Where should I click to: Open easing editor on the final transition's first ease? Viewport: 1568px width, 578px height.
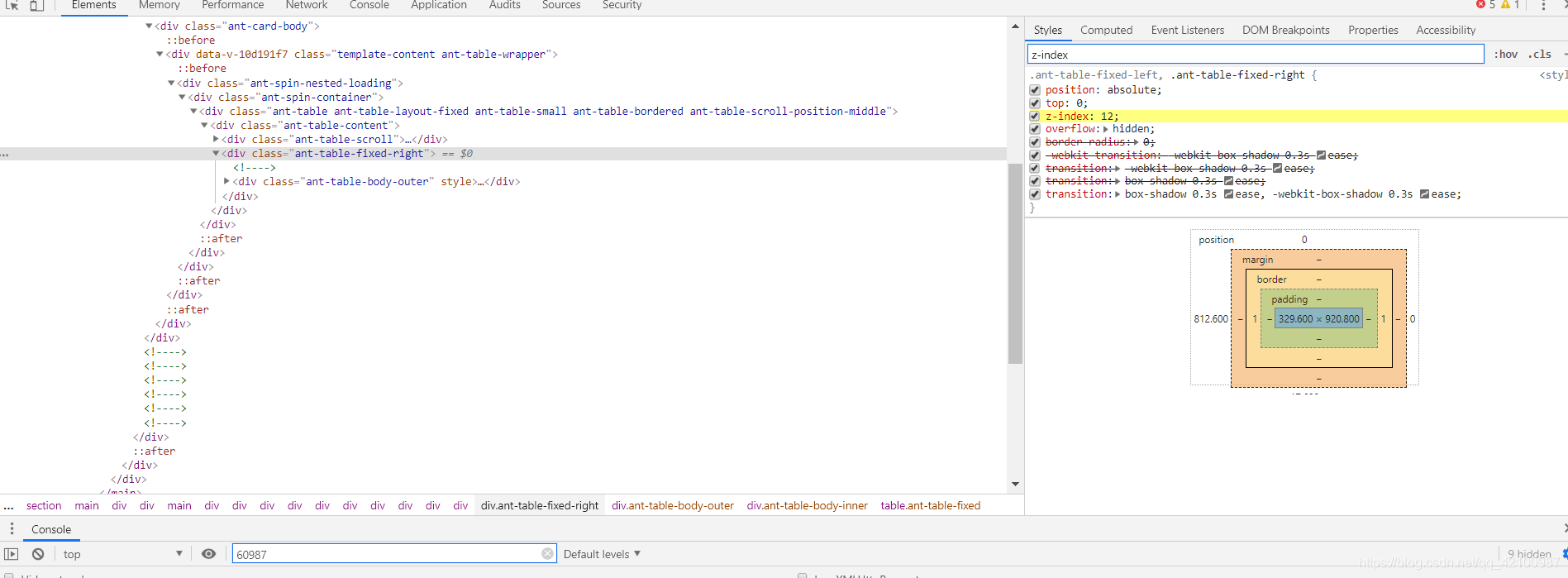pyautogui.click(x=1228, y=194)
